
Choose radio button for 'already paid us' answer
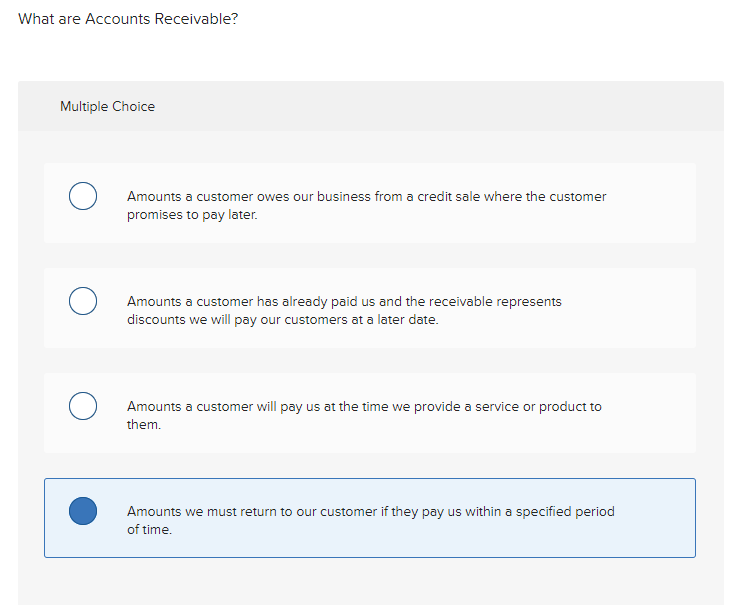tap(83, 301)
